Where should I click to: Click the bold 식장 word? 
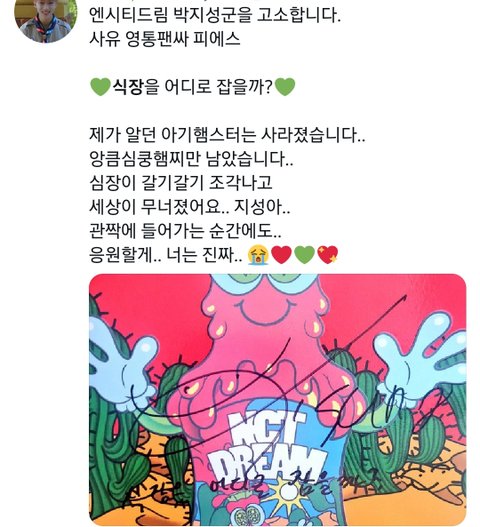(x=127, y=87)
